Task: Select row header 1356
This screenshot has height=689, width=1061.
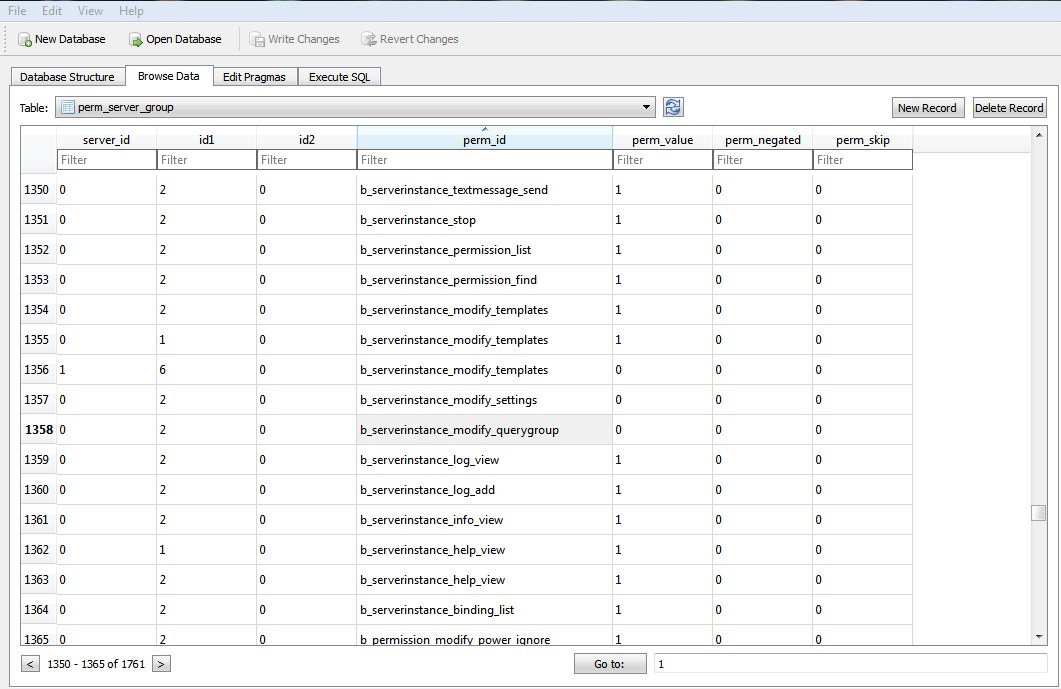Action: [38, 370]
